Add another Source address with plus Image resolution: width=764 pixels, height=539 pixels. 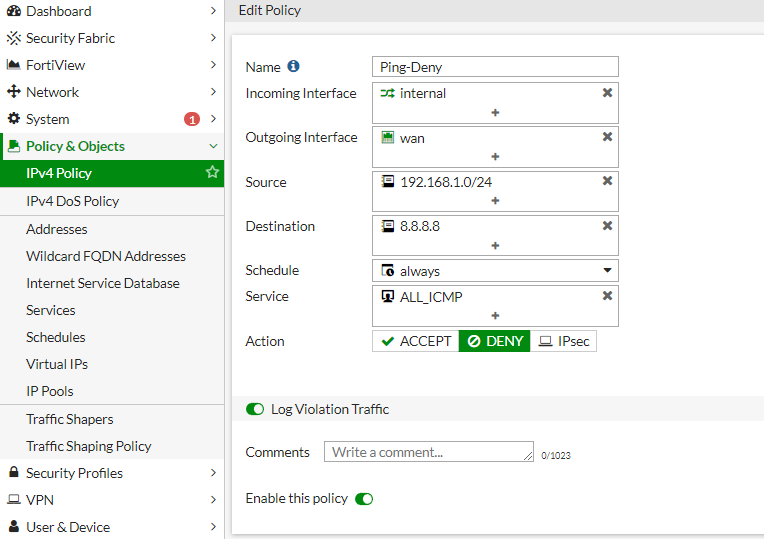pos(495,201)
